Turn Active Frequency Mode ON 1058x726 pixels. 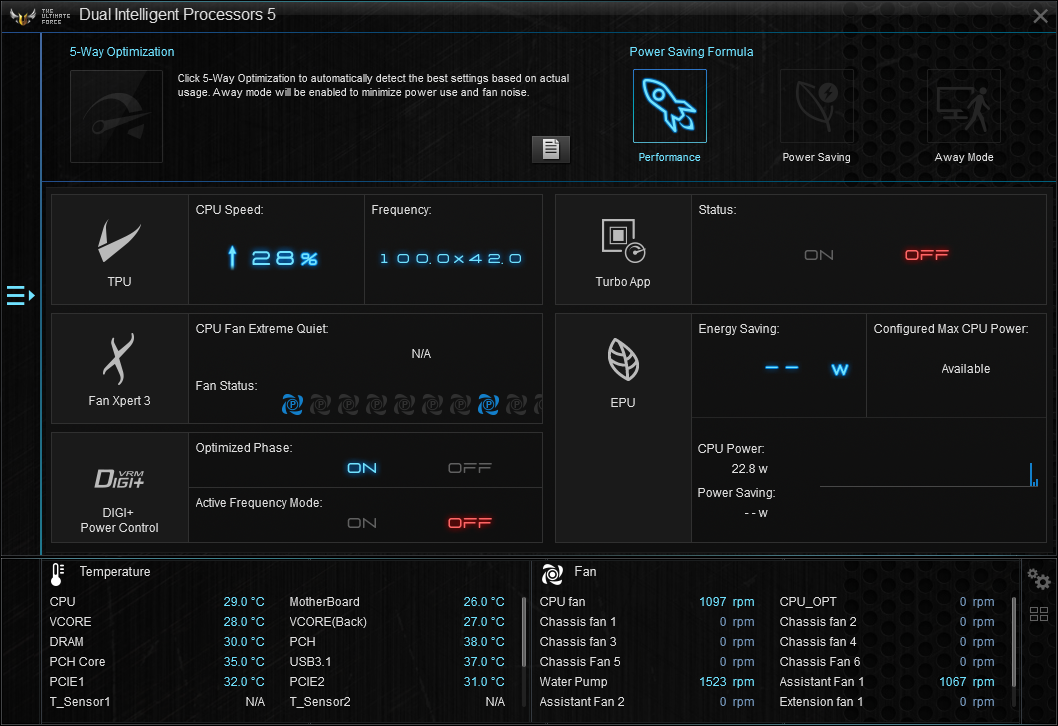coord(362,524)
